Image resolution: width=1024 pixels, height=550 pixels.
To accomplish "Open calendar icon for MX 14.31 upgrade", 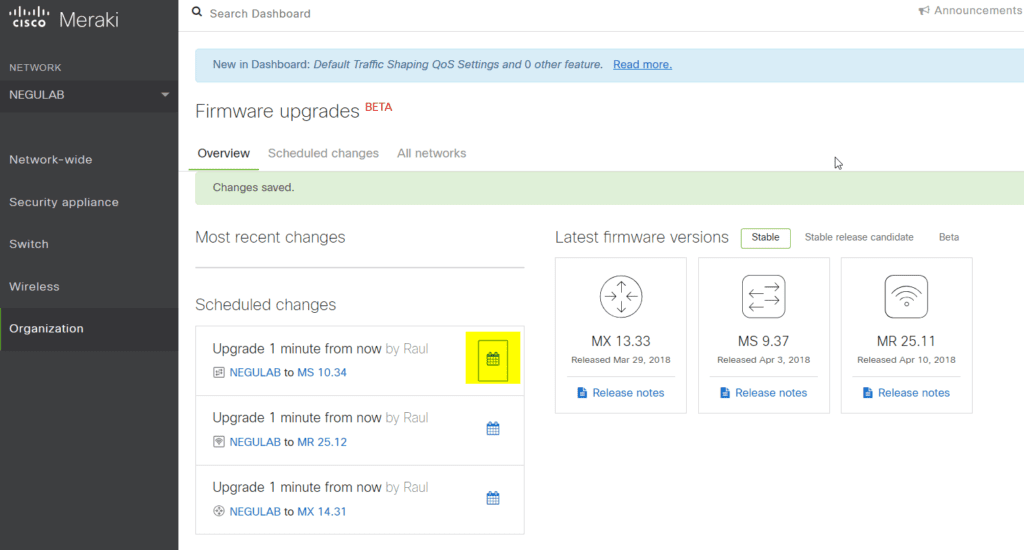I will click(493, 498).
